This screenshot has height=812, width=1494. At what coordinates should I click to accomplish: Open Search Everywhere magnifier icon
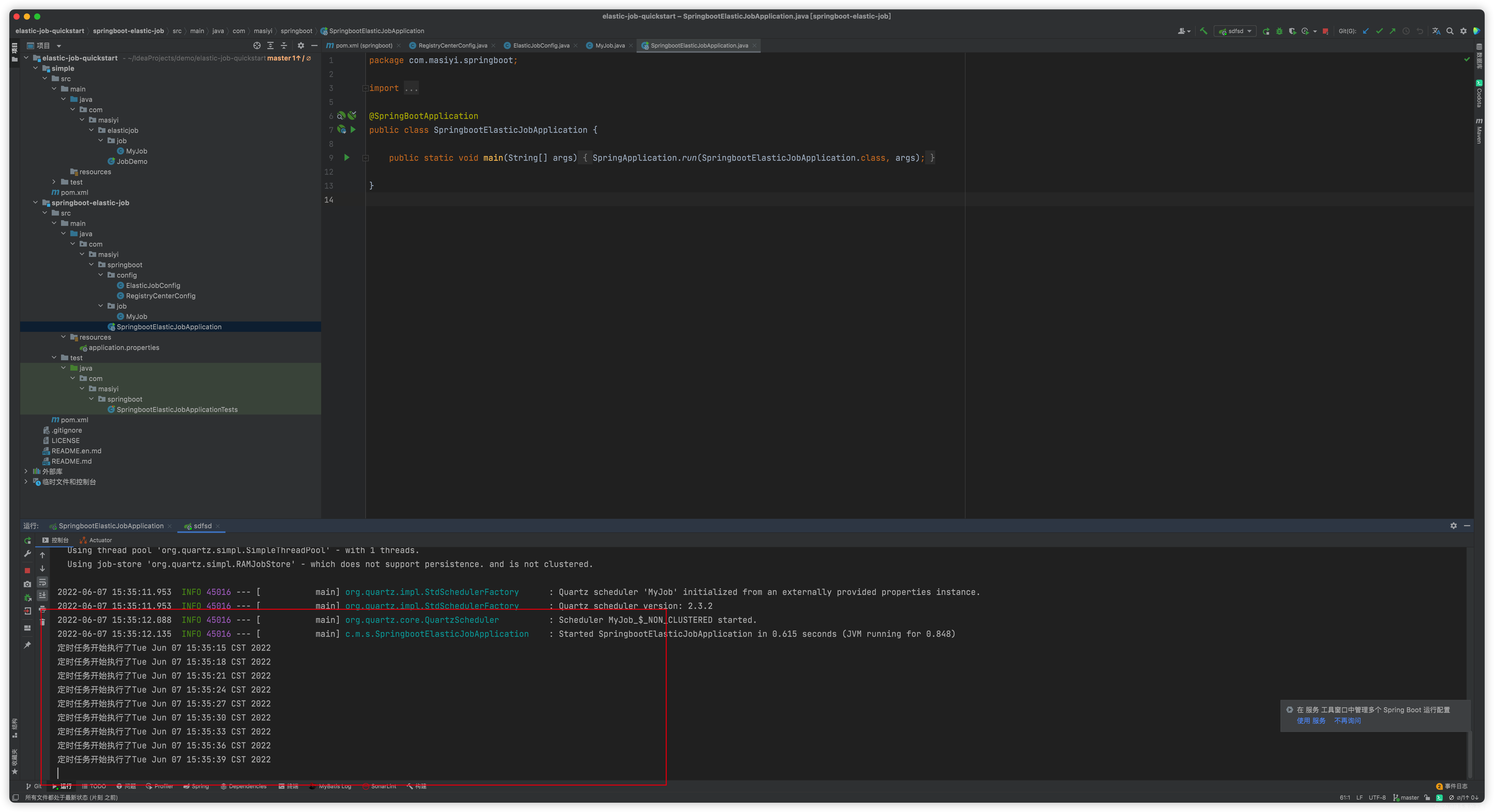point(1450,31)
